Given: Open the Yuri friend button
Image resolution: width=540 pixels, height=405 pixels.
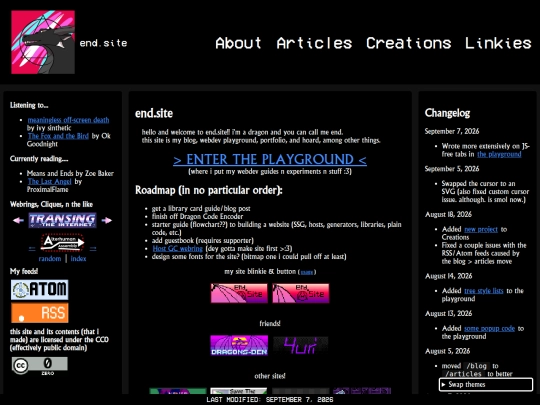Looking at the screenshot, I should pos(301,345).
